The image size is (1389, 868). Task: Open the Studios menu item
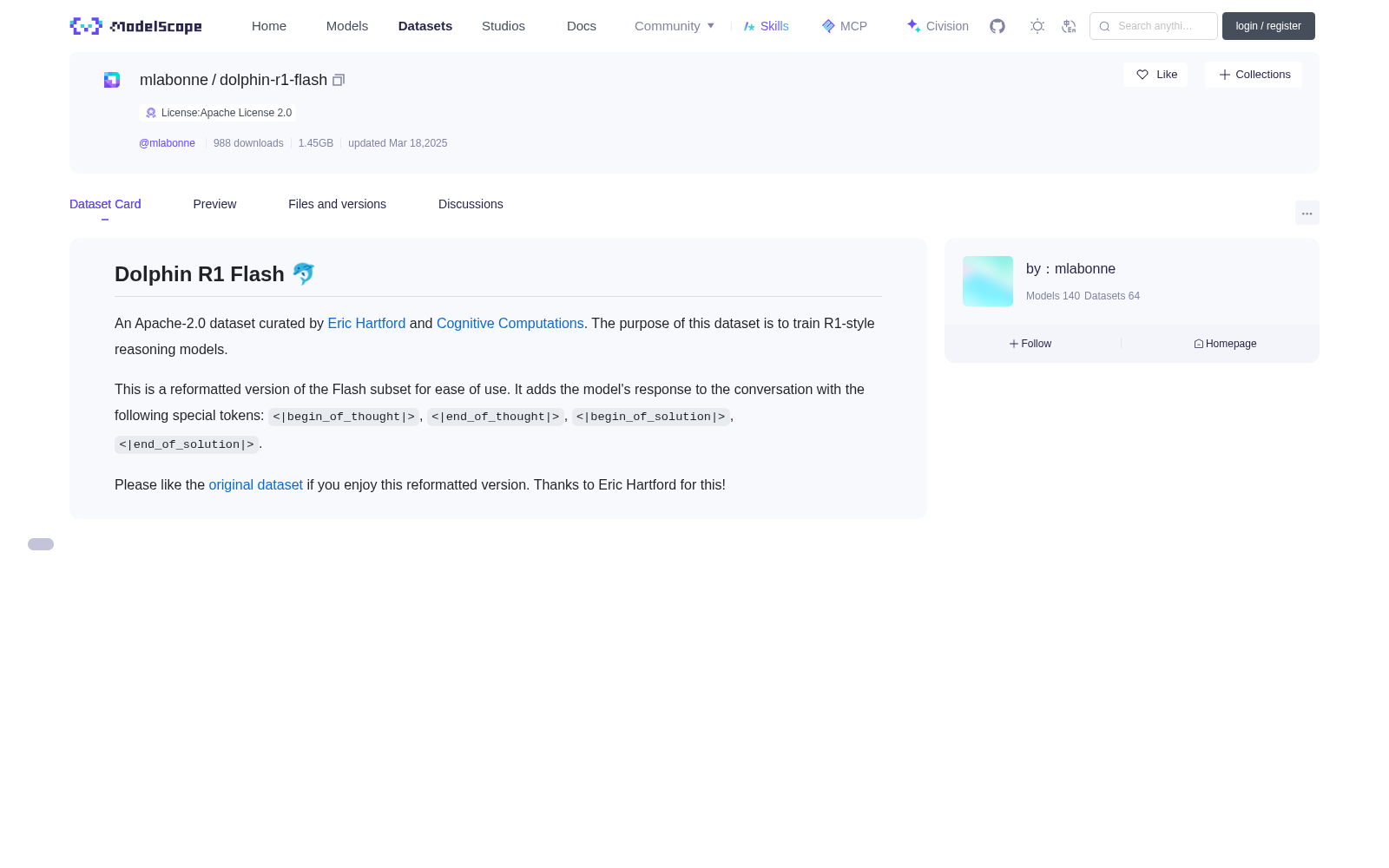tap(504, 26)
